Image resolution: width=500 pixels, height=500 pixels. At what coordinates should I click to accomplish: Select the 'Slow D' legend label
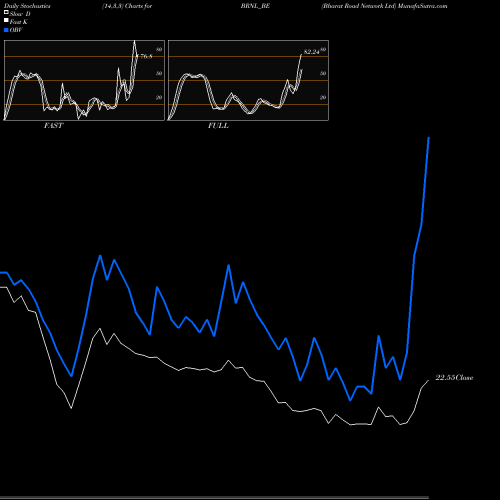click(20, 14)
